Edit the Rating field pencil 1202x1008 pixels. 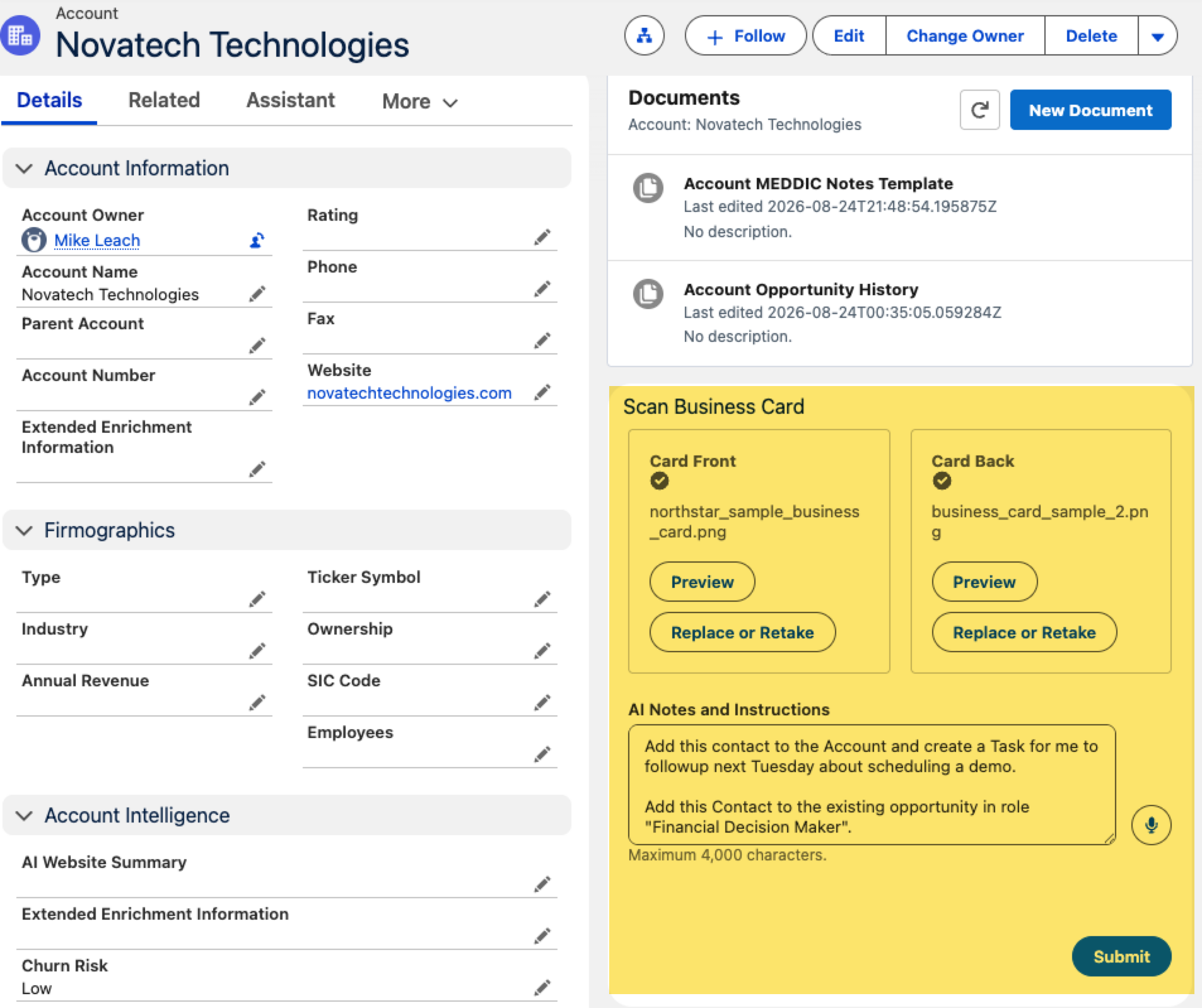tap(542, 237)
